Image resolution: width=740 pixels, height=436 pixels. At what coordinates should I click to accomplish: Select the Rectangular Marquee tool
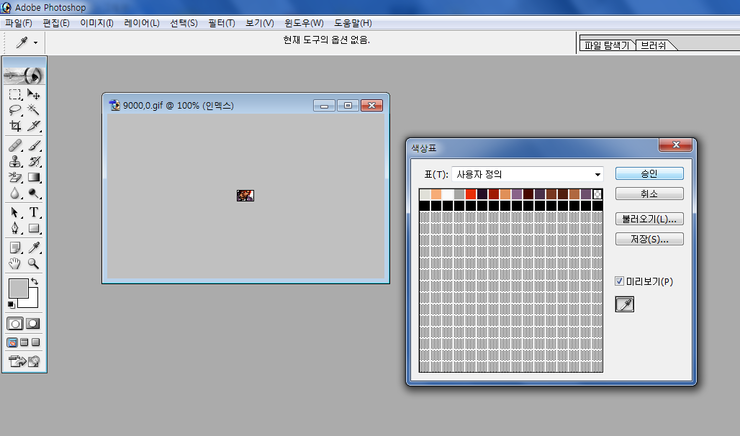[15, 94]
